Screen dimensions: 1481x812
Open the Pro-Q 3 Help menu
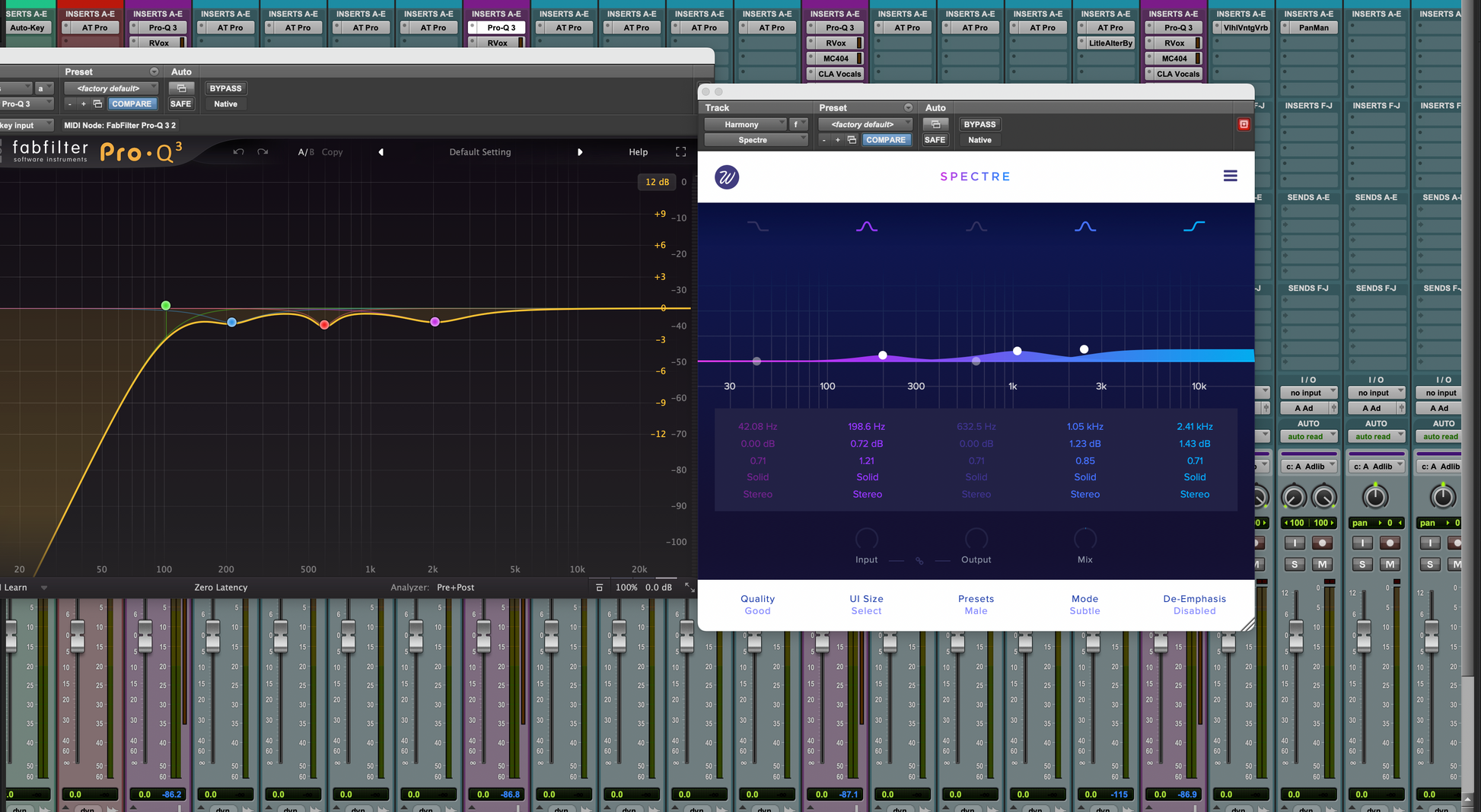[638, 152]
